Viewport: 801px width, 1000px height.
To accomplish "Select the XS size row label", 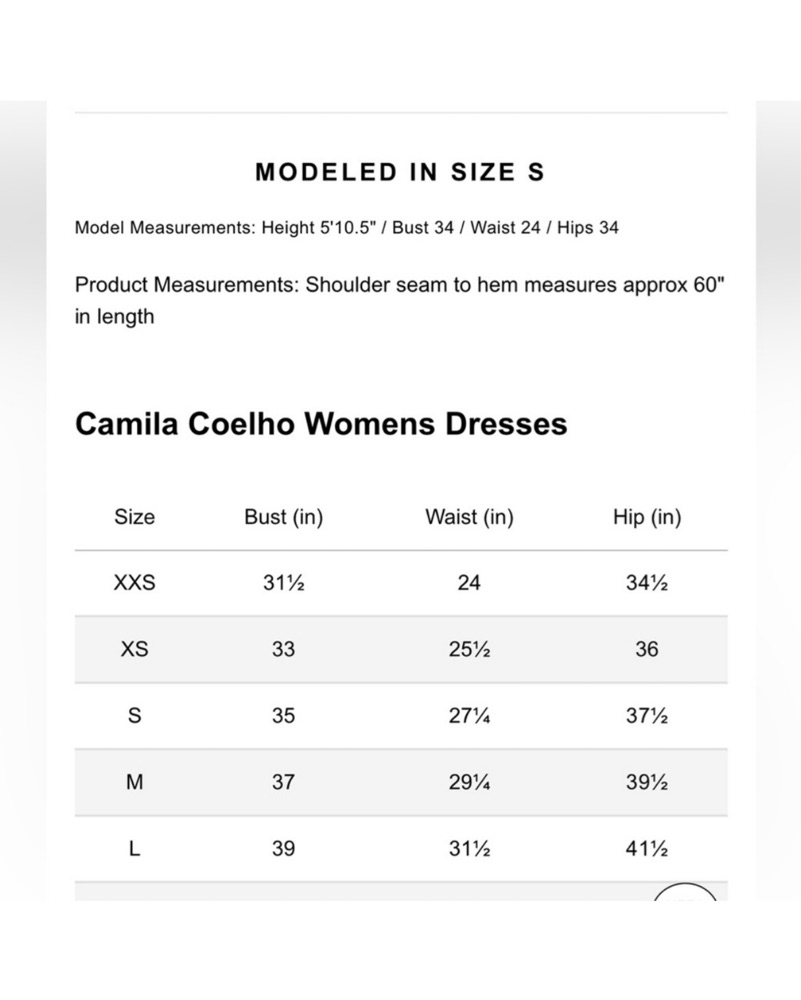I will tap(134, 649).
